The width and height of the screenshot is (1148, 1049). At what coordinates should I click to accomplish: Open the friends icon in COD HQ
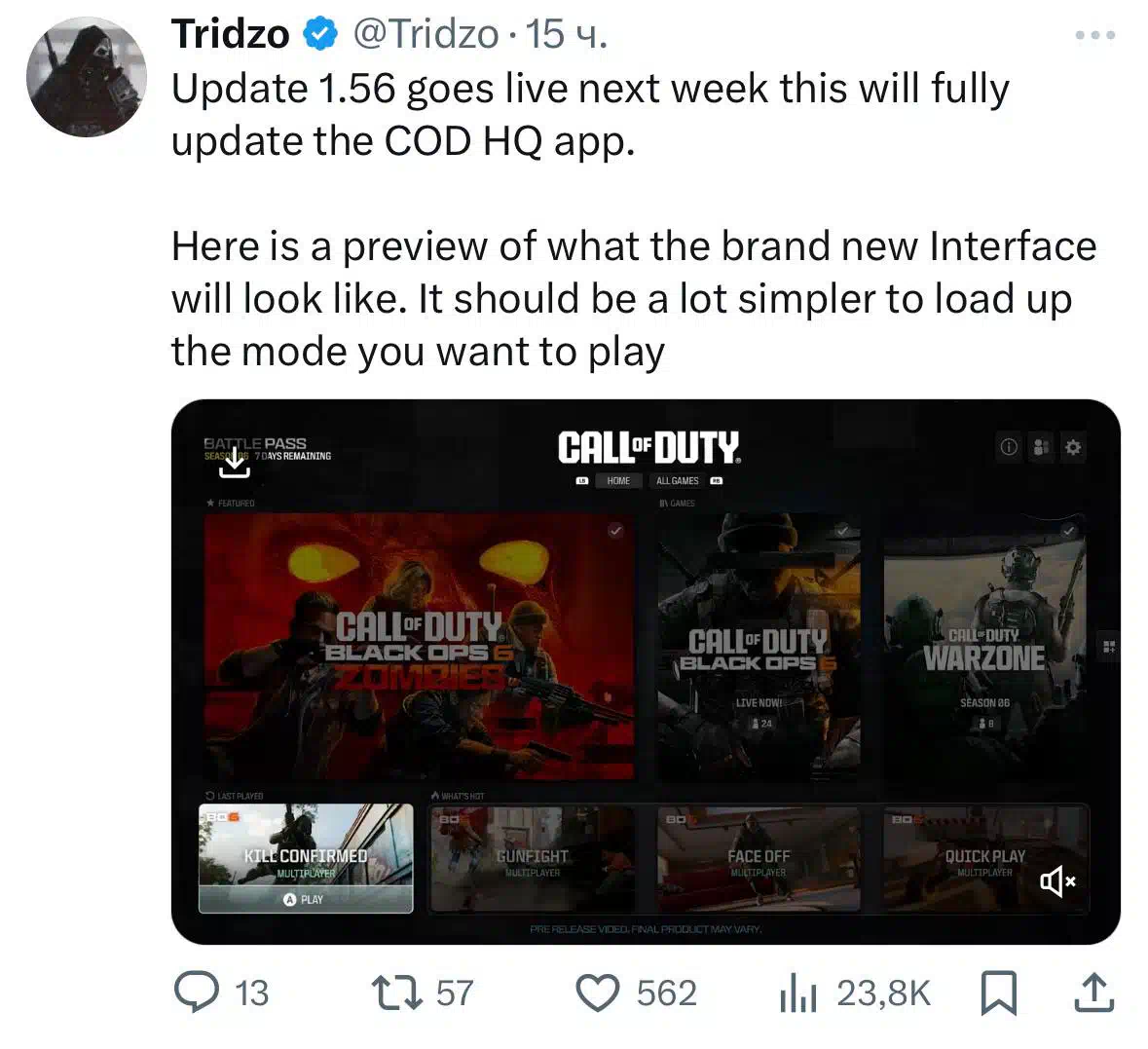pos(1040,447)
